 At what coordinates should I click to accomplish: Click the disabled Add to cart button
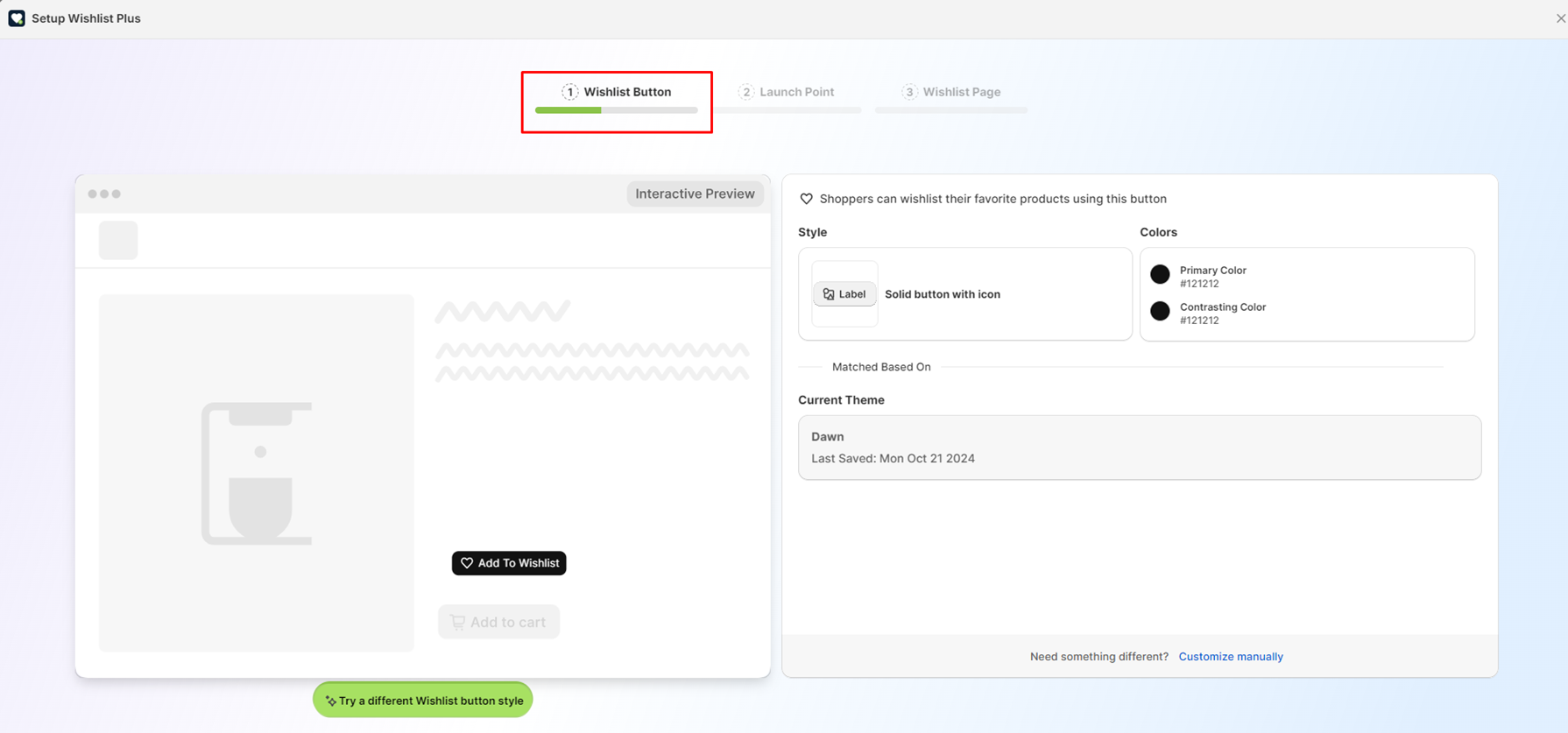498,622
